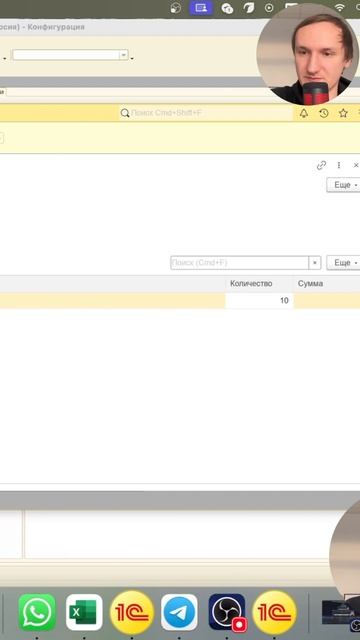Open the form's three-dot menu
Viewport: 360px width, 640px height.
tap(338, 165)
